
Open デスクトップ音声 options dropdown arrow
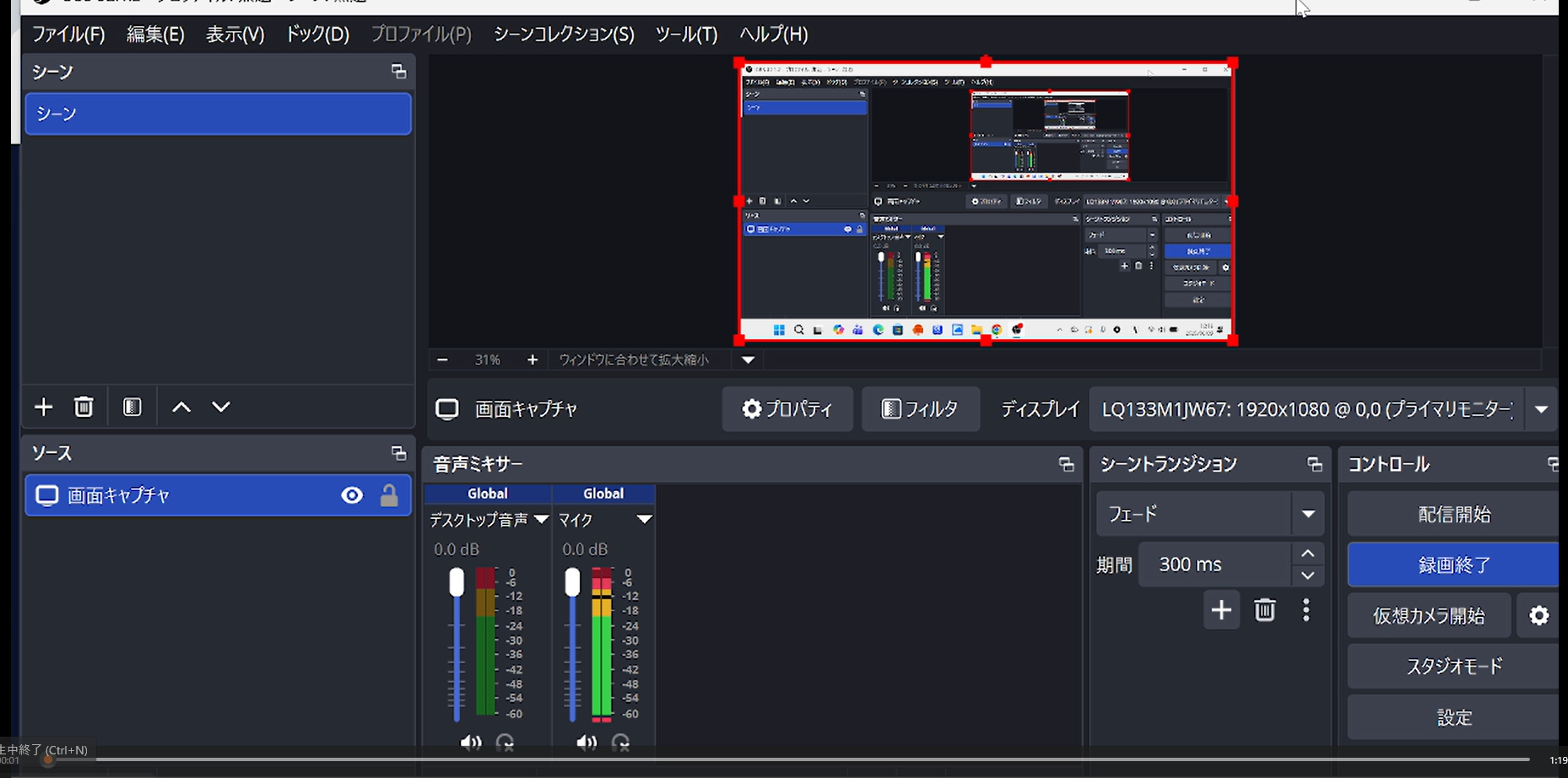pyautogui.click(x=541, y=519)
